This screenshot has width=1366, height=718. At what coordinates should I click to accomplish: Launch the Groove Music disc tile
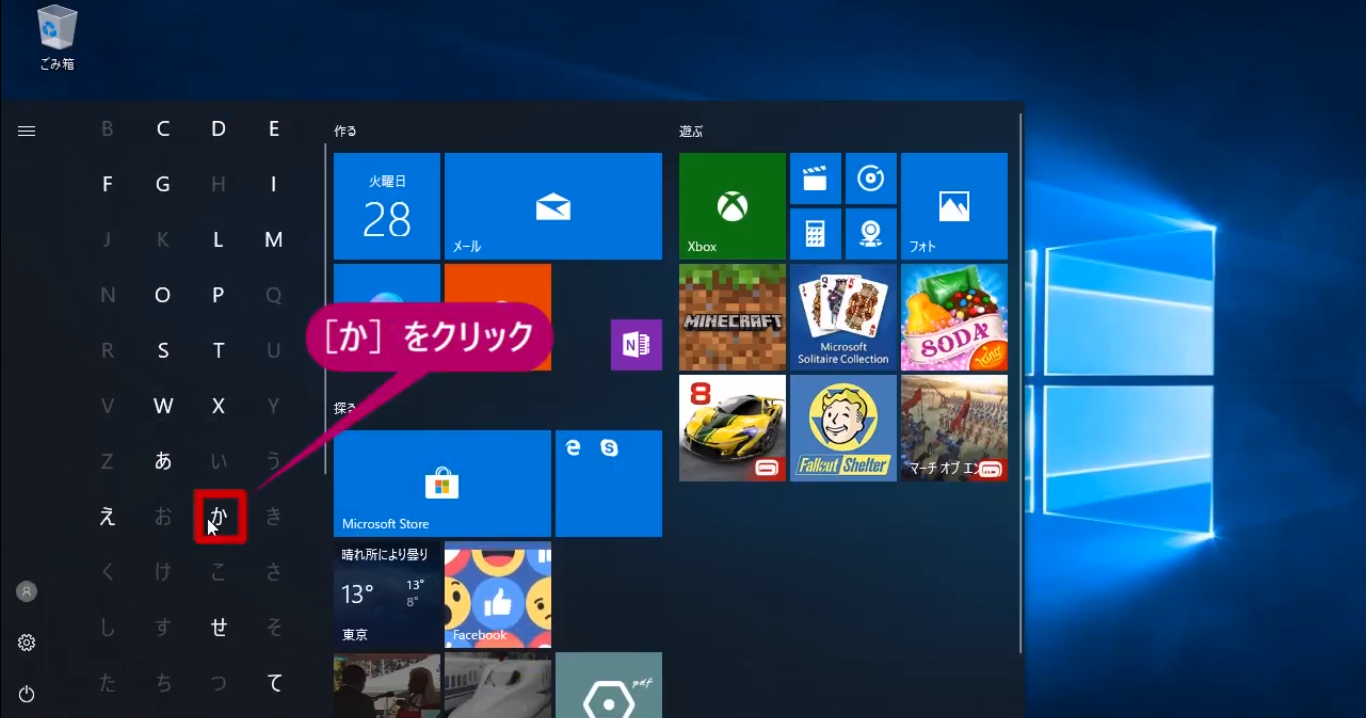pyautogui.click(x=871, y=178)
